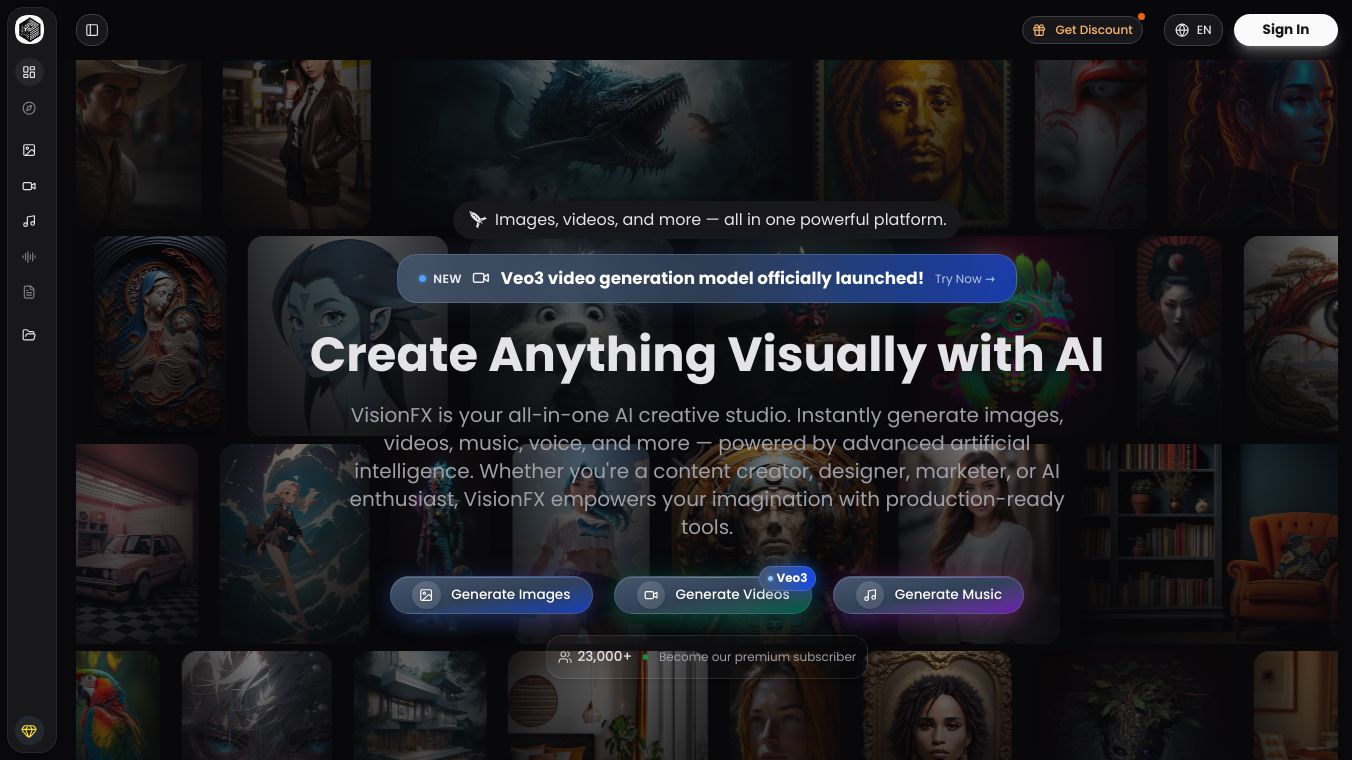Toggle the sidebar panel collapse button
The width and height of the screenshot is (1352, 760).
92,30
